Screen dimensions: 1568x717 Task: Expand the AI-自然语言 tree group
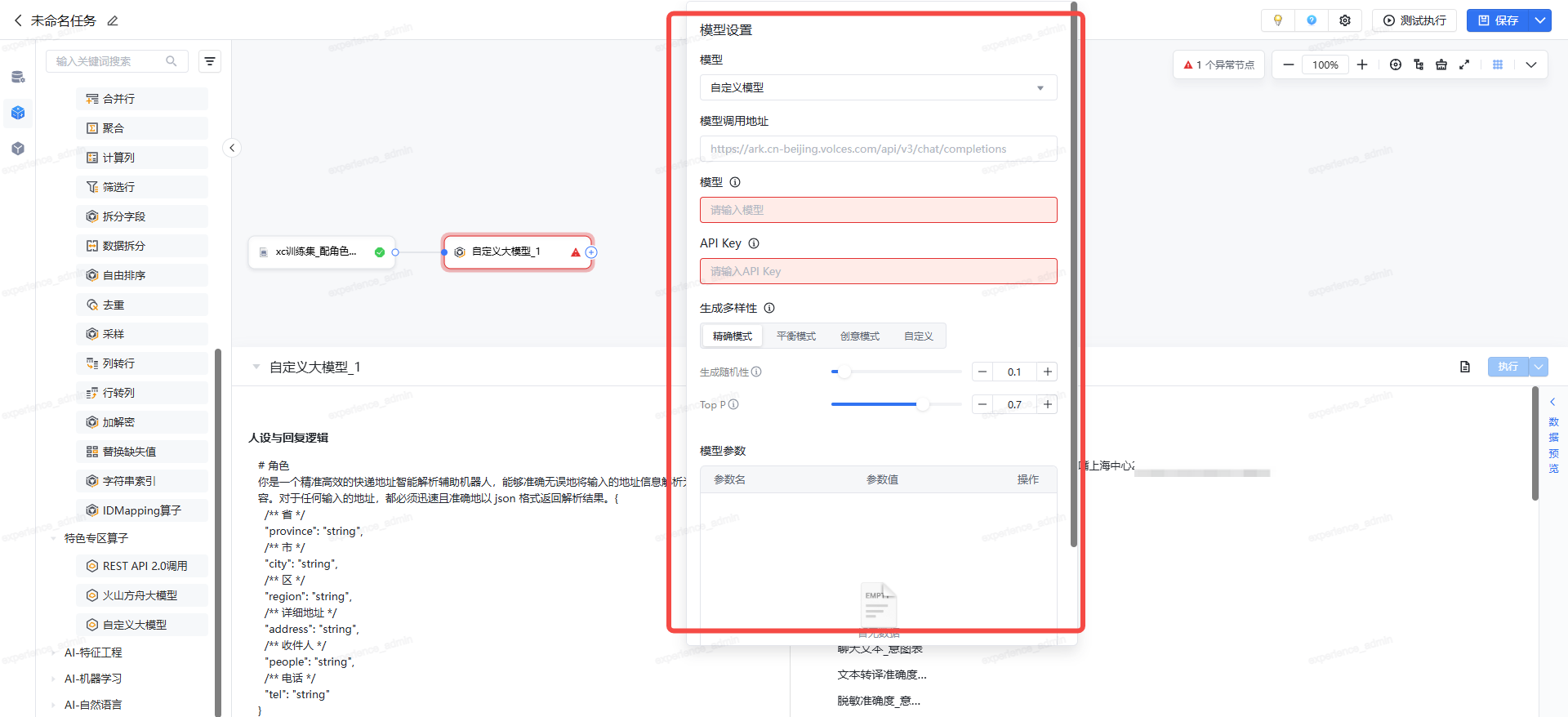pyautogui.click(x=53, y=705)
